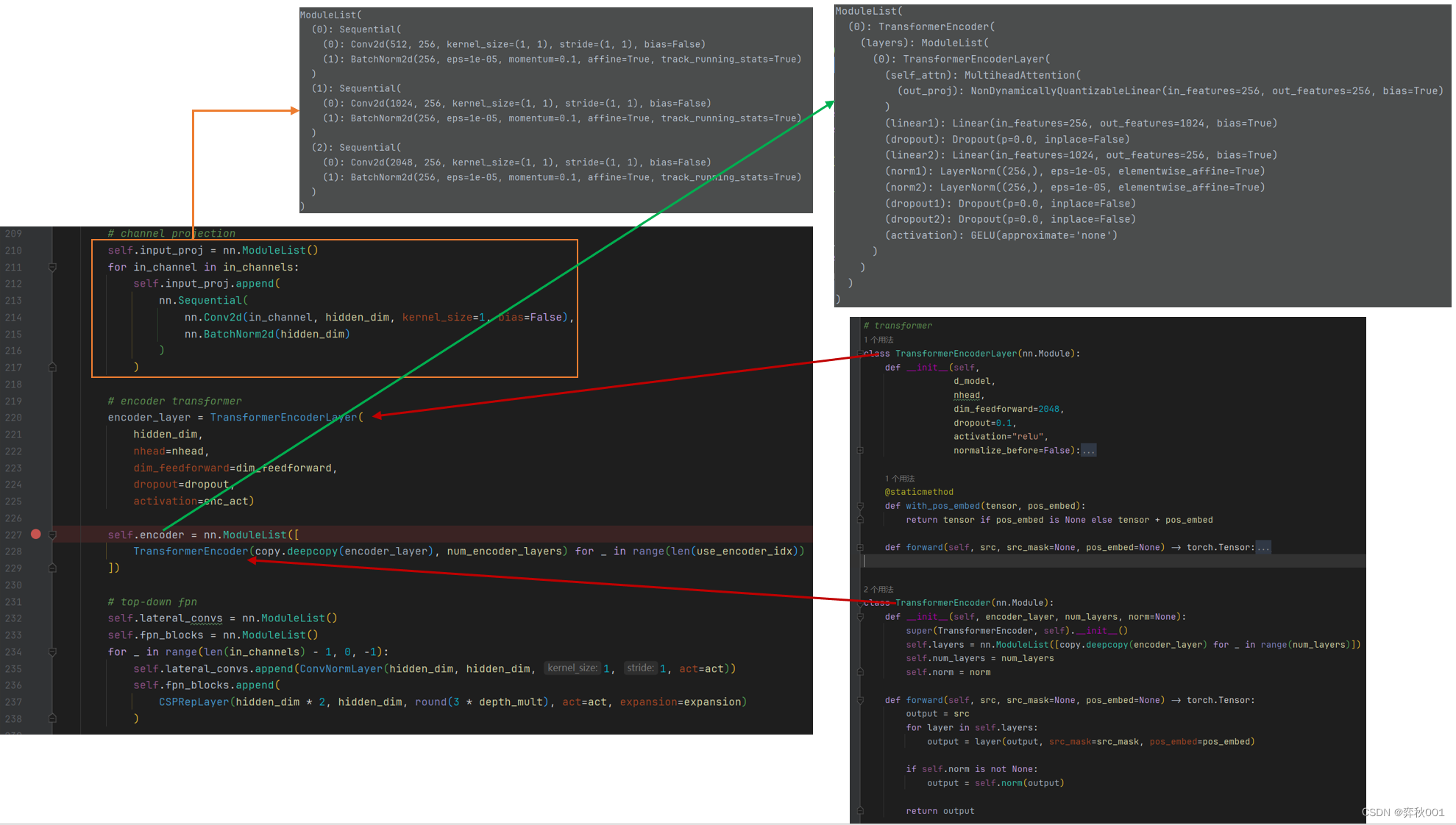Click ConvNormLayer on line 235
The image size is (1456, 825).
[x=341, y=668]
